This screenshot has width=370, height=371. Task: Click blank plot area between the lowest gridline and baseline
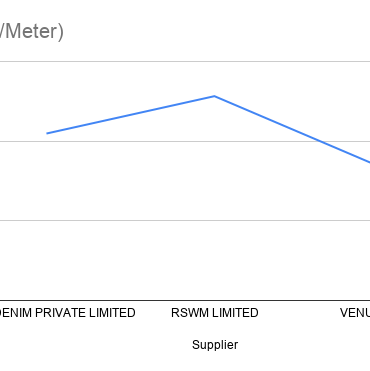click(x=185, y=260)
